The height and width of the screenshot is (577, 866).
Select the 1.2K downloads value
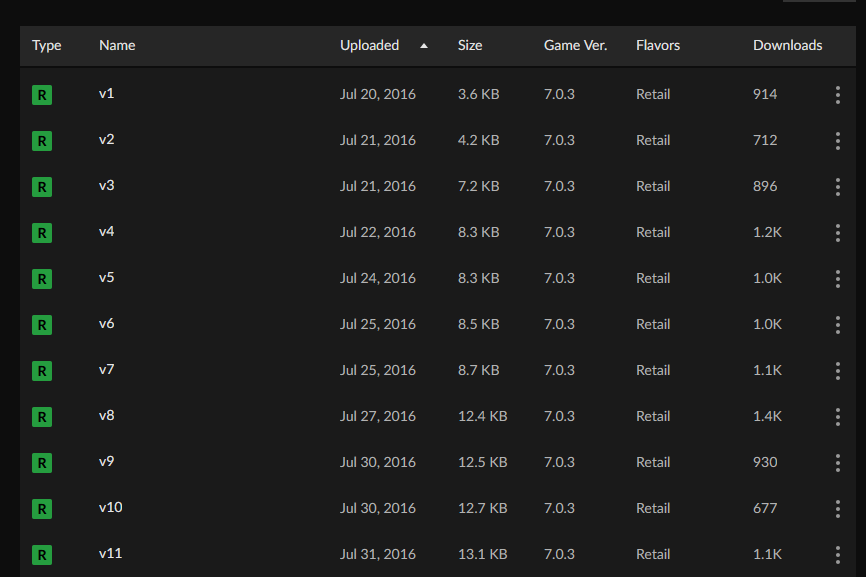pos(767,232)
